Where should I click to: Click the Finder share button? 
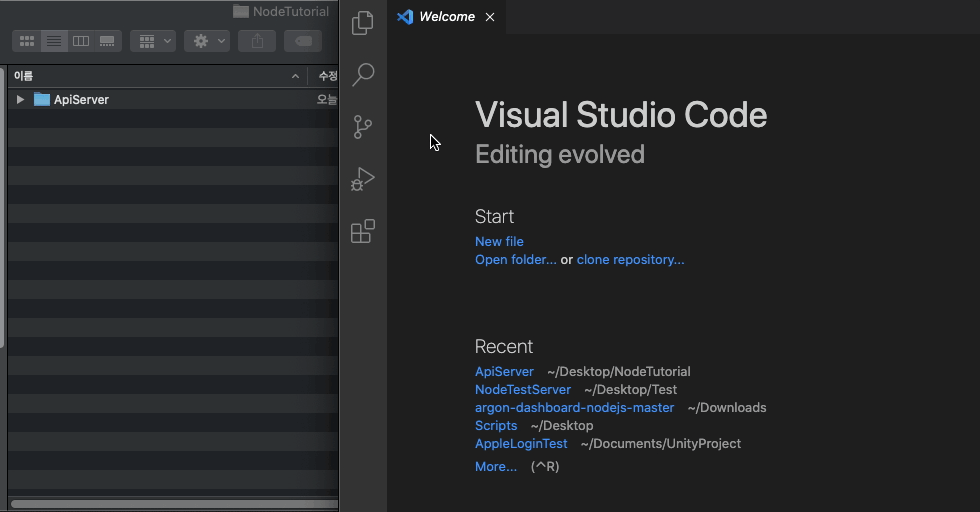pyautogui.click(x=257, y=41)
